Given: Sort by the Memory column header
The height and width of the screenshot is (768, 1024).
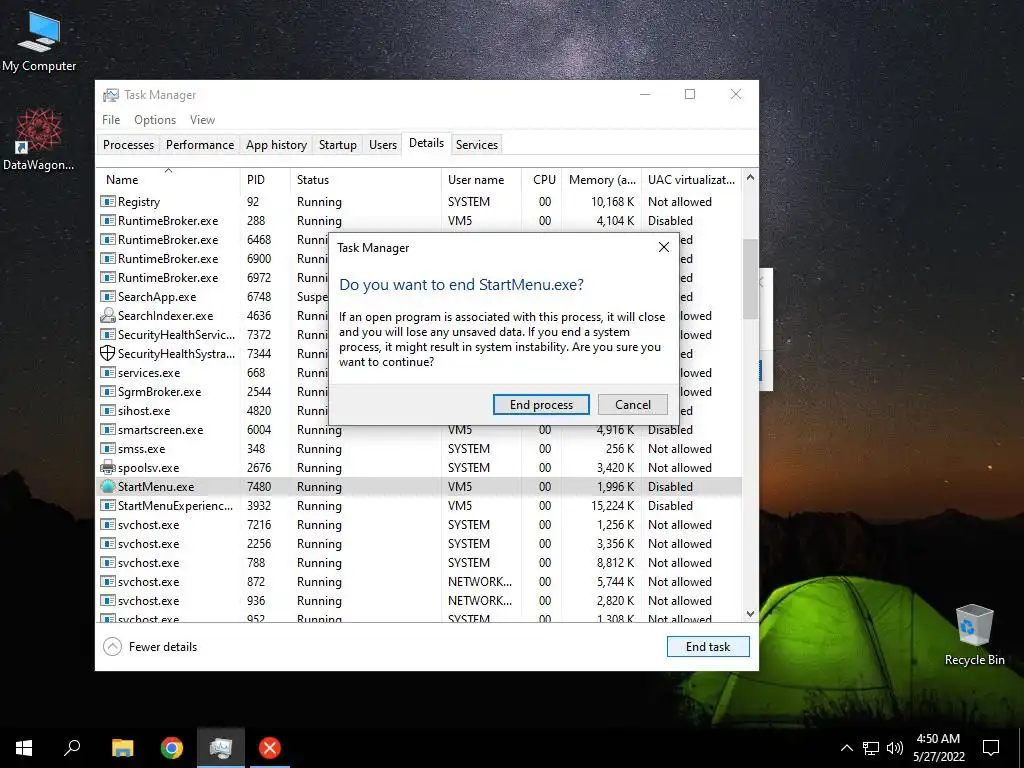Looking at the screenshot, I should [602, 180].
